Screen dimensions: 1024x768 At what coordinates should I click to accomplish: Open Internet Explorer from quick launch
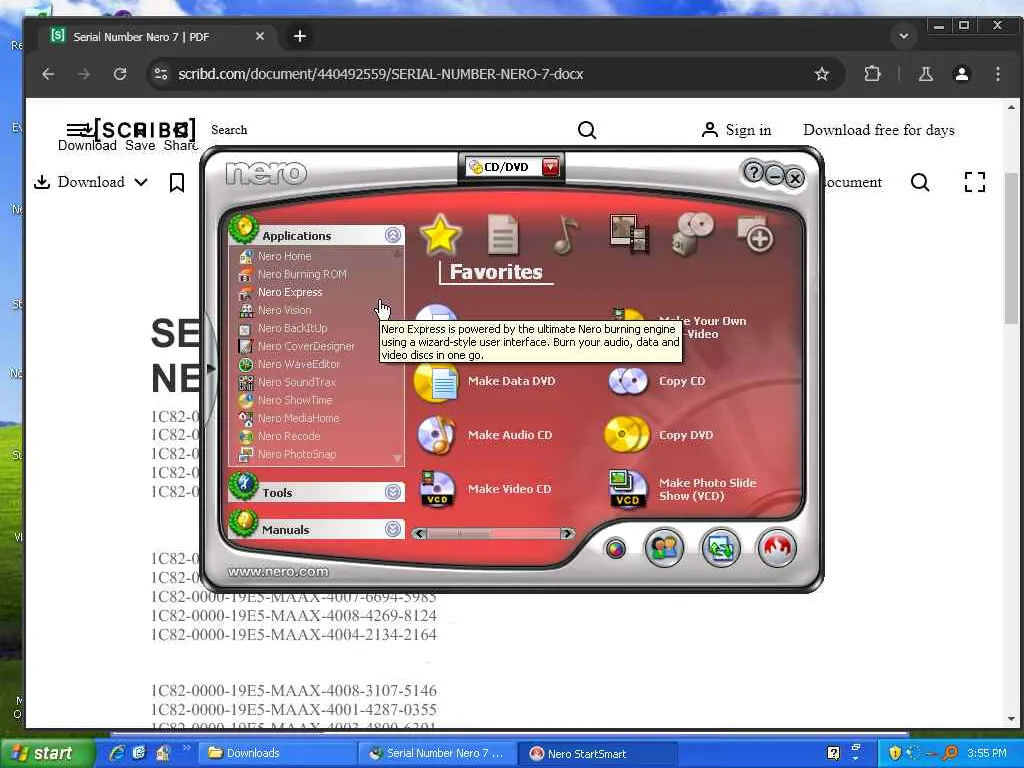[x=117, y=753]
